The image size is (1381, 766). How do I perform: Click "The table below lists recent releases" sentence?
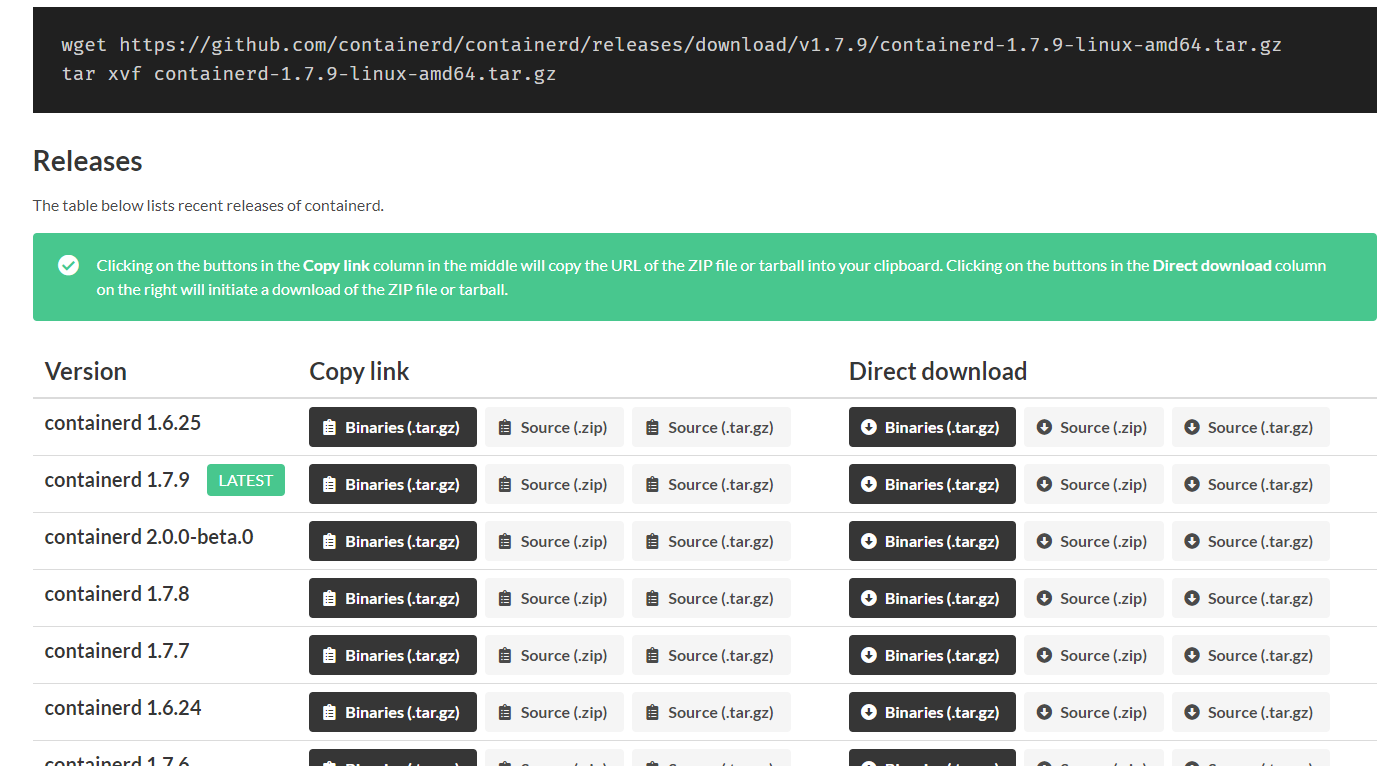pos(208,206)
